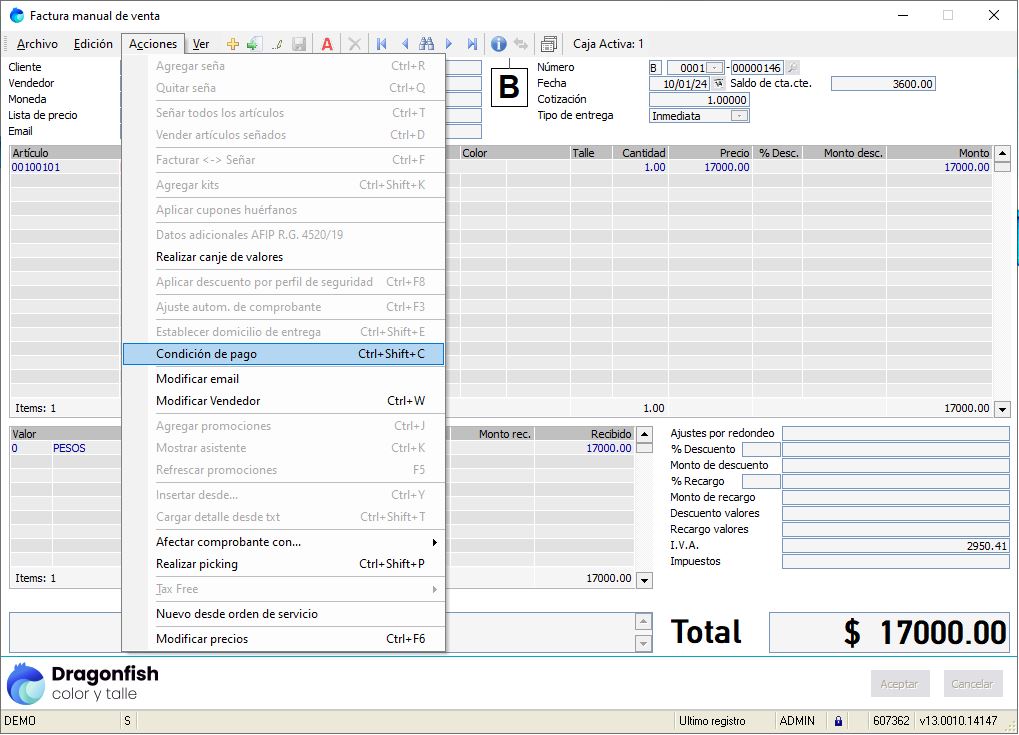Image resolution: width=1019 pixels, height=735 pixels.
Task: Go to the next record arrow icon
Action: (x=449, y=44)
